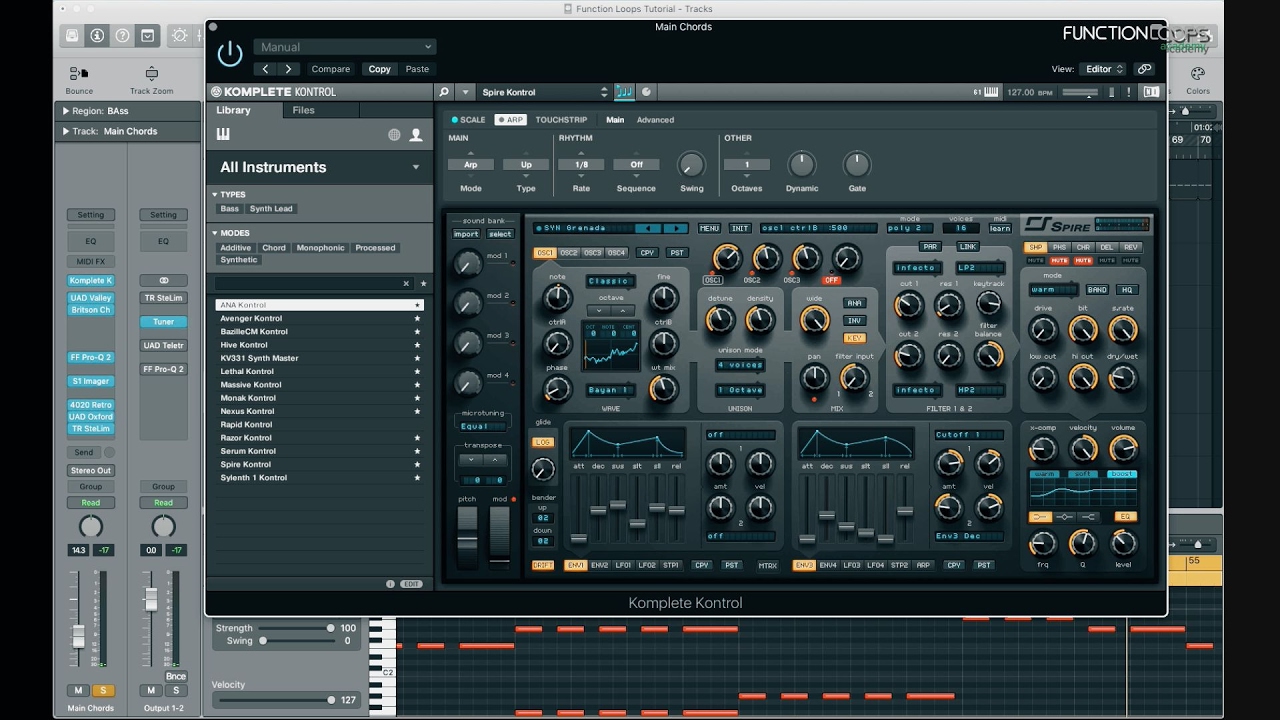The height and width of the screenshot is (720, 1280).
Task: Switch to the Files tab
Action: (303, 110)
